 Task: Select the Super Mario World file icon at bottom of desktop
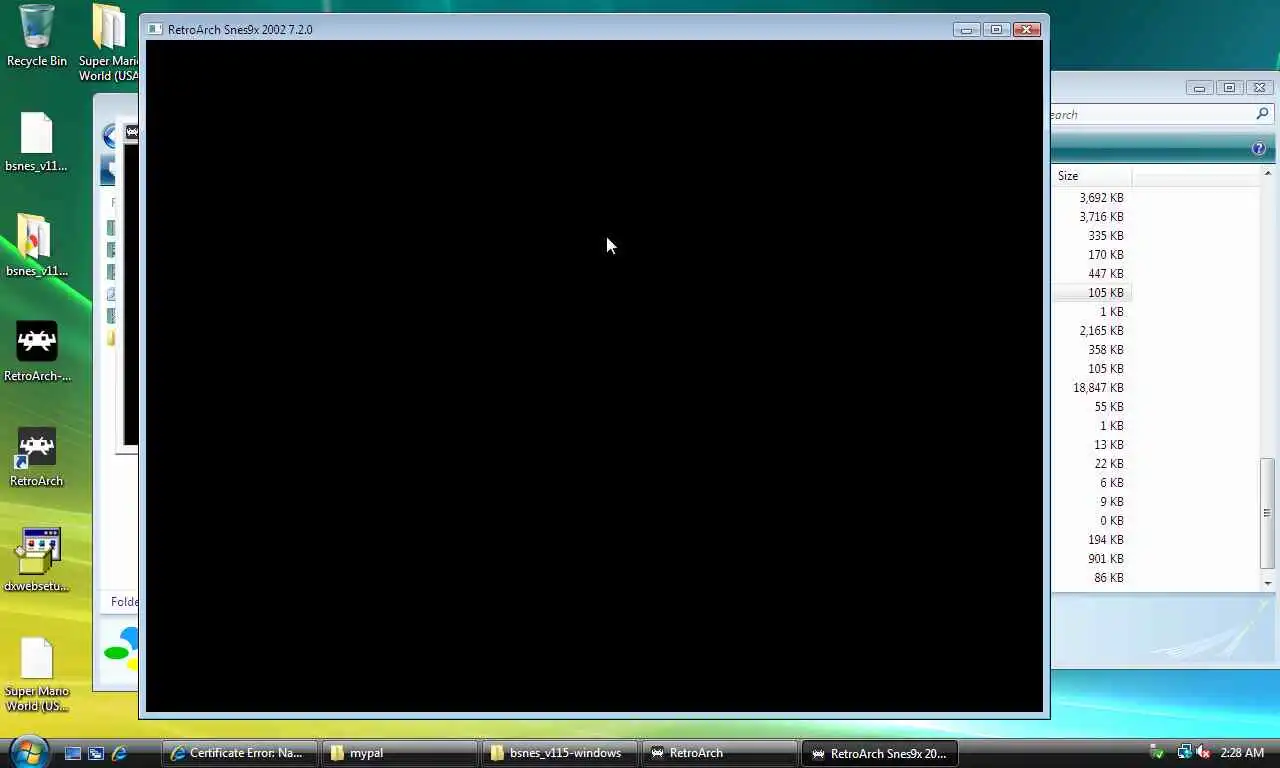pos(37,675)
